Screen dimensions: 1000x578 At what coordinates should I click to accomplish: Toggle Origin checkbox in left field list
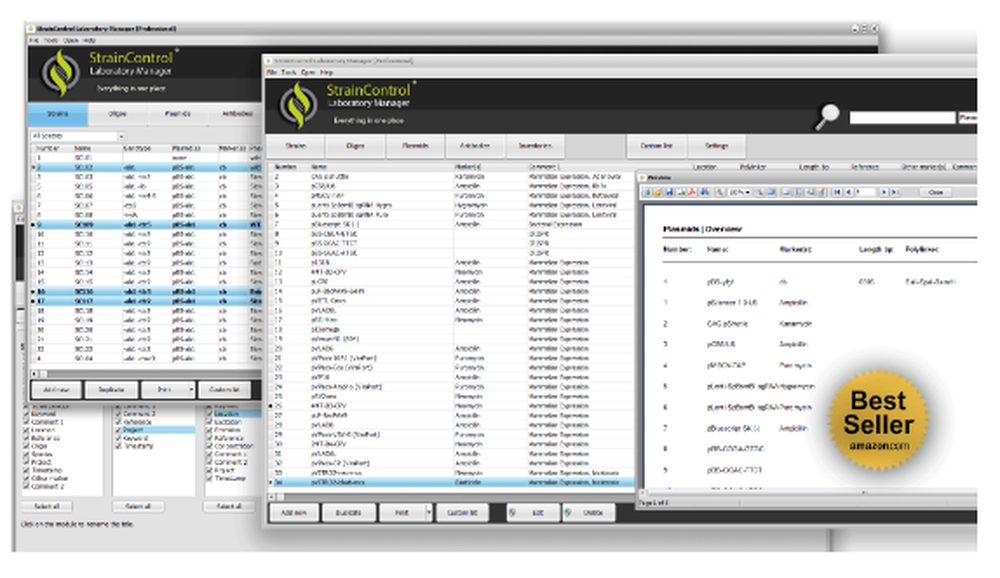pyautogui.click(x=26, y=446)
